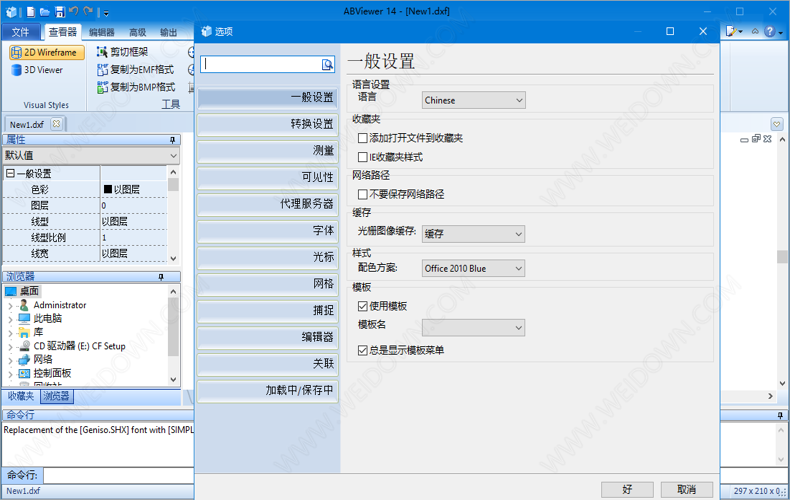Click the browser tree scroll down arrow
Image resolution: width=790 pixels, height=500 pixels.
coord(173,380)
